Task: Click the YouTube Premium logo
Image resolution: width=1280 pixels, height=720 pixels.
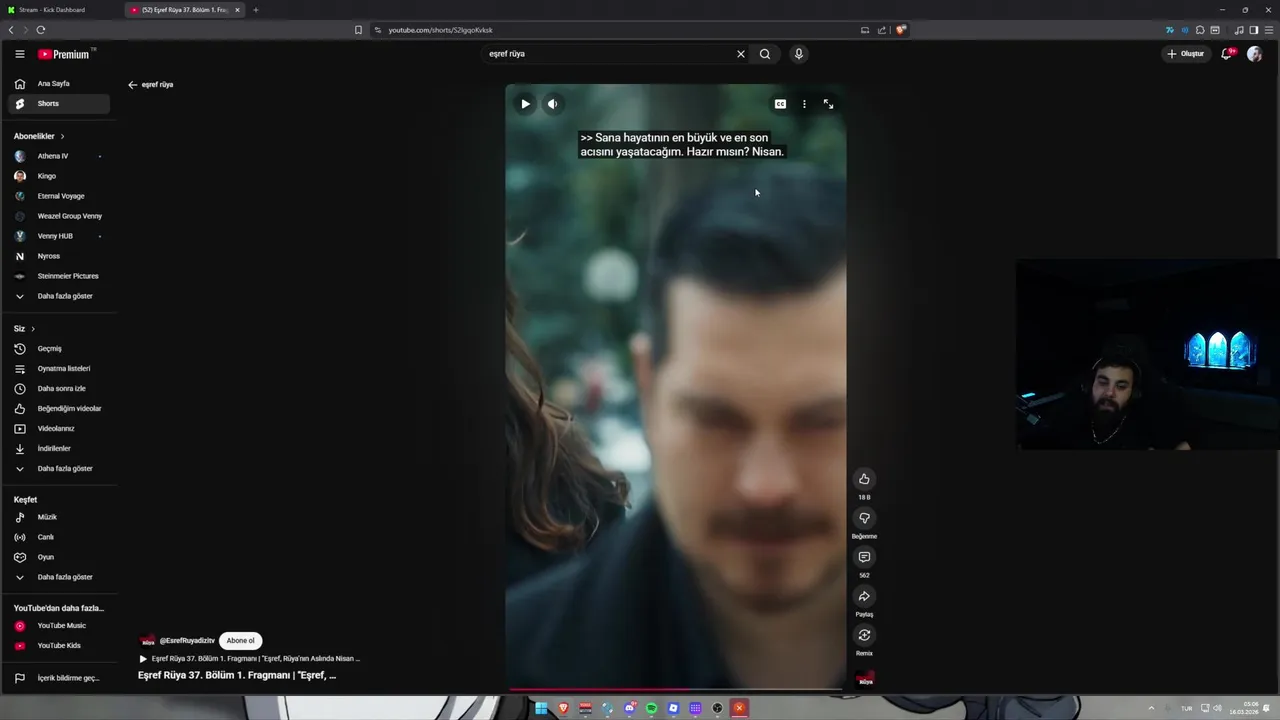Action: (66, 54)
